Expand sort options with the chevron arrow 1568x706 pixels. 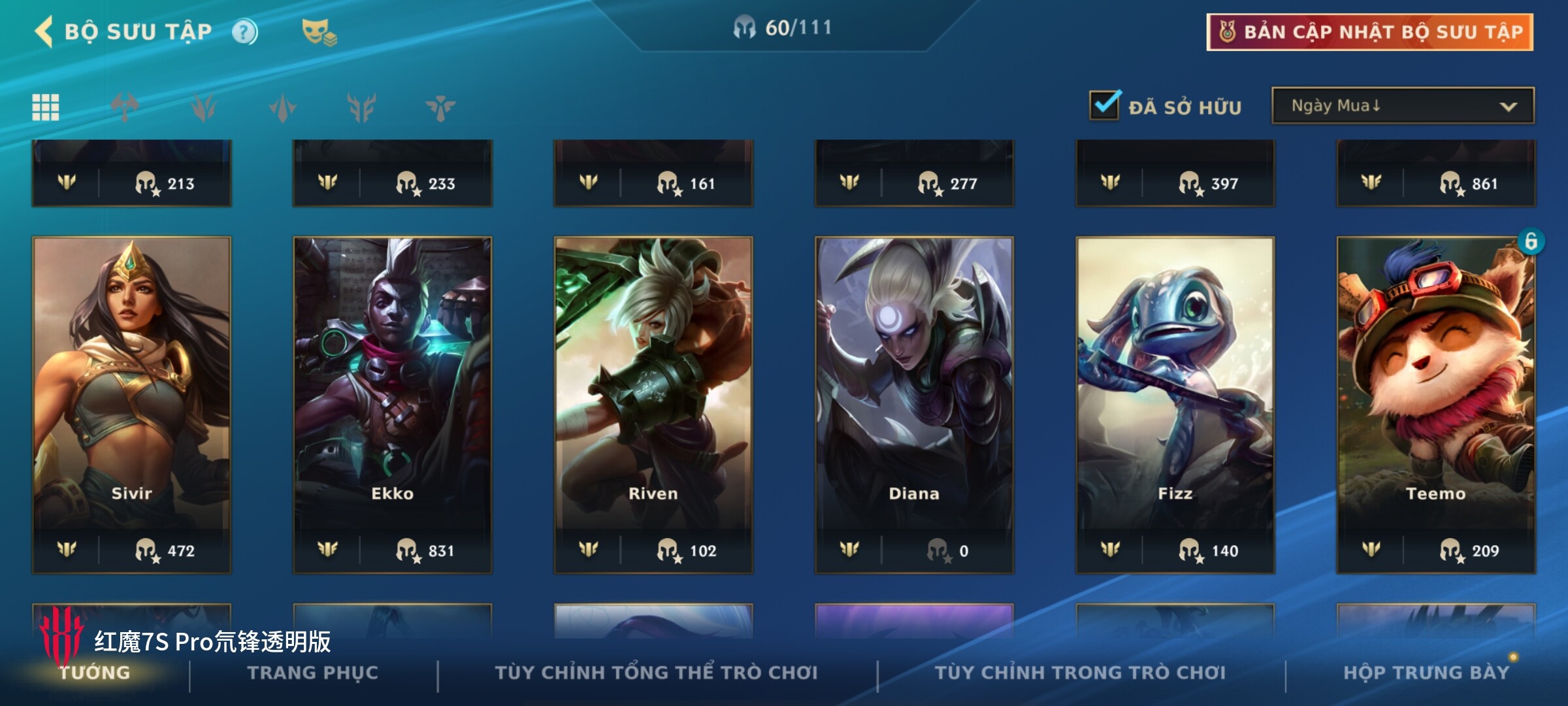point(1509,107)
